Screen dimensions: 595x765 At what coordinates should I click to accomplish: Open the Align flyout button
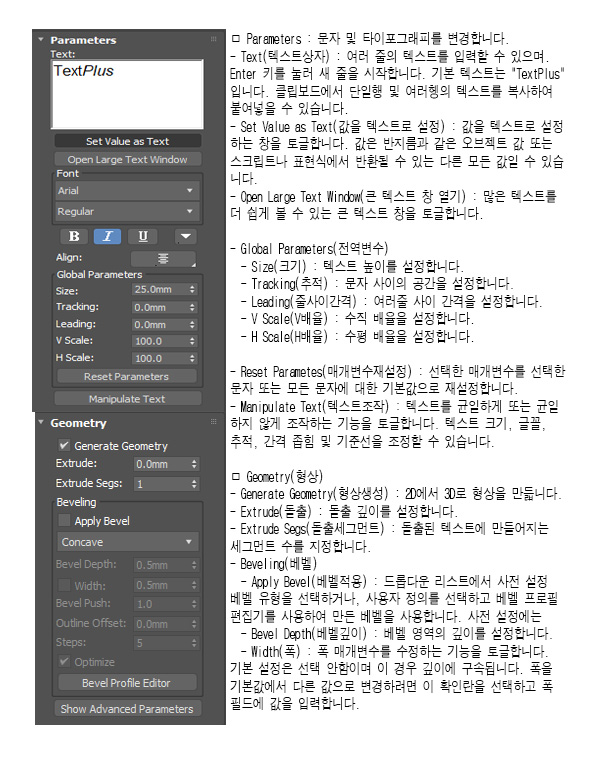pyautogui.click(x=163, y=259)
